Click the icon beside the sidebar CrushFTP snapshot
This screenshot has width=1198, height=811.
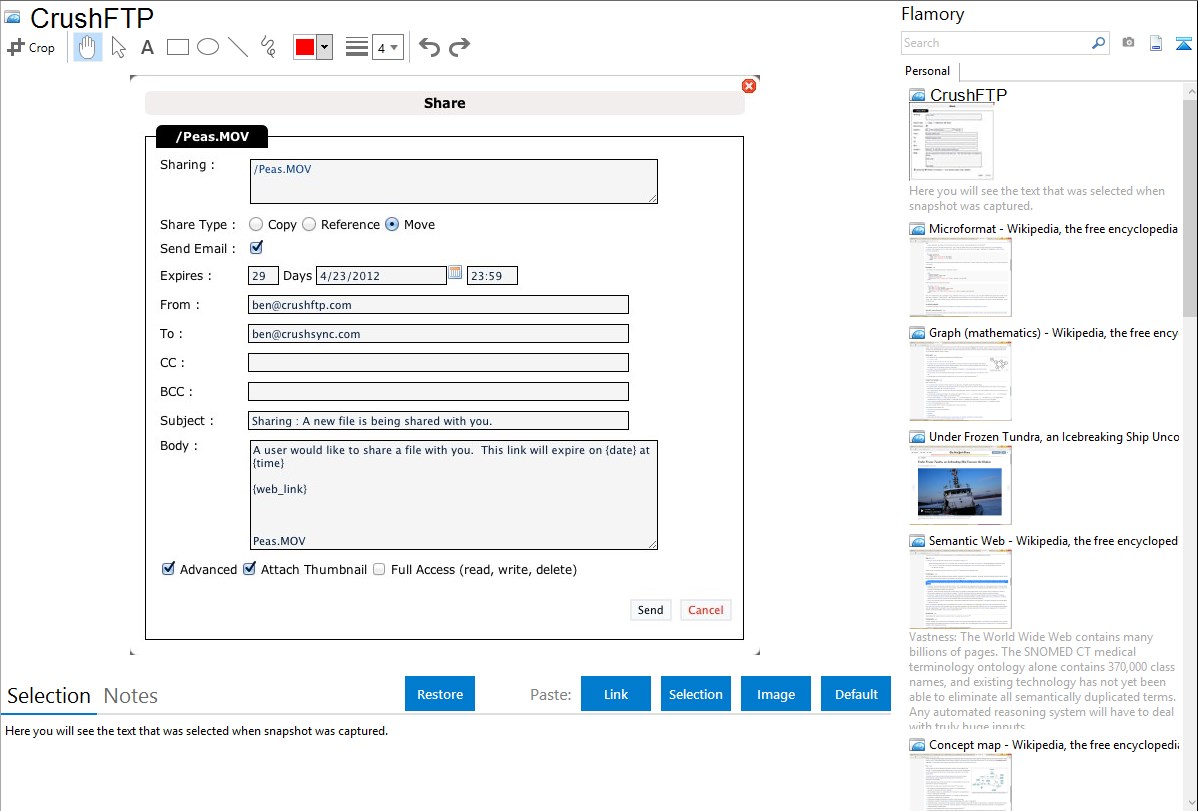point(917,96)
